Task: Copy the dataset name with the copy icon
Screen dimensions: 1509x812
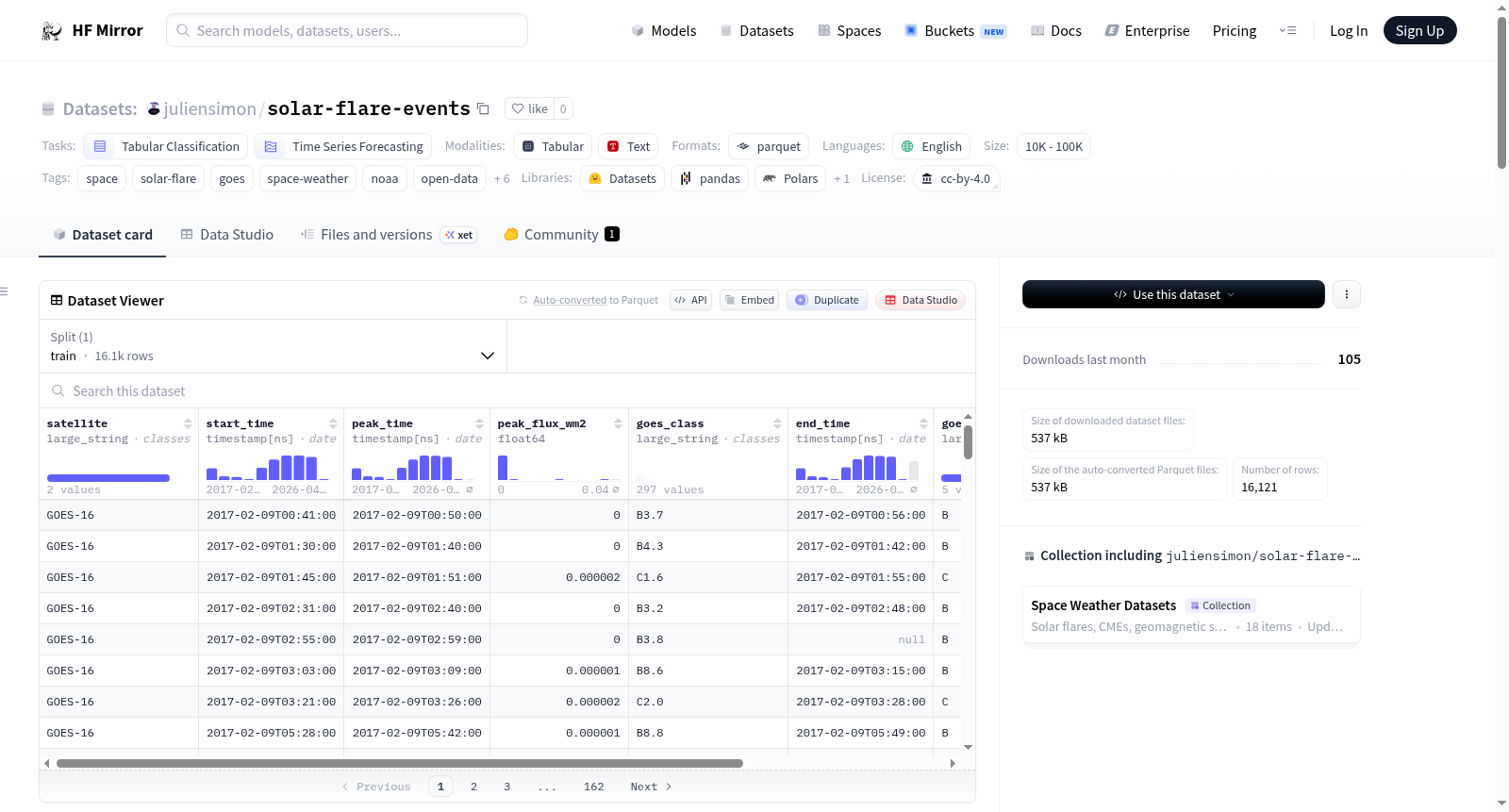Action: click(x=483, y=108)
